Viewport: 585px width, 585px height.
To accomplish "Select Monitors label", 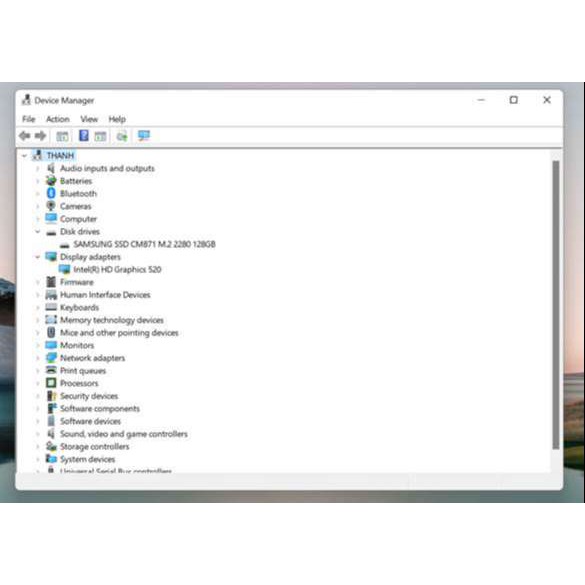I will (77, 345).
